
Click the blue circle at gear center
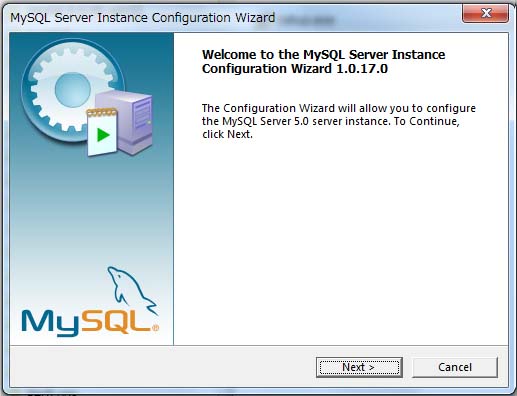(73, 90)
